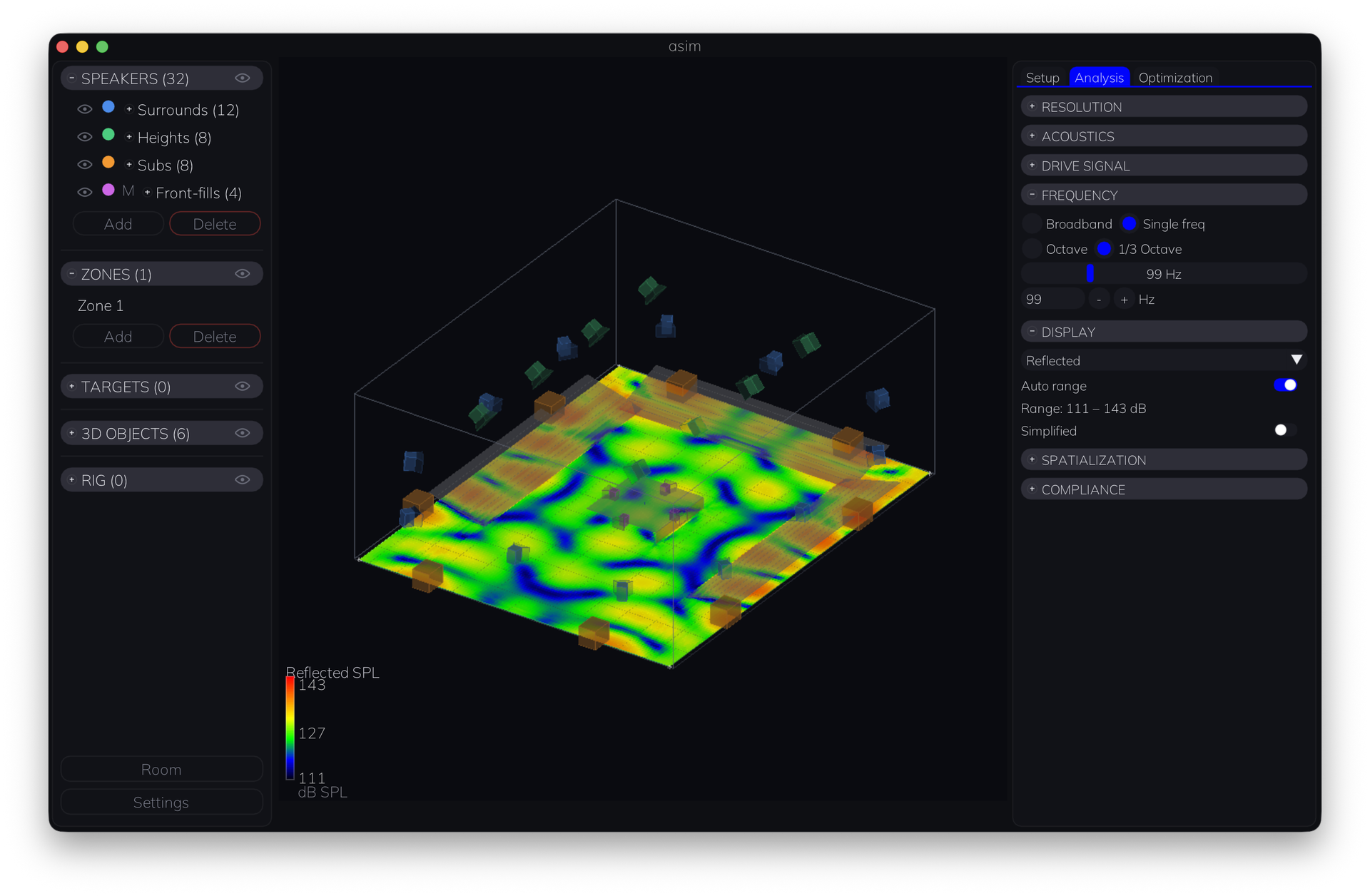Switch to the Setup tab

[1042, 78]
